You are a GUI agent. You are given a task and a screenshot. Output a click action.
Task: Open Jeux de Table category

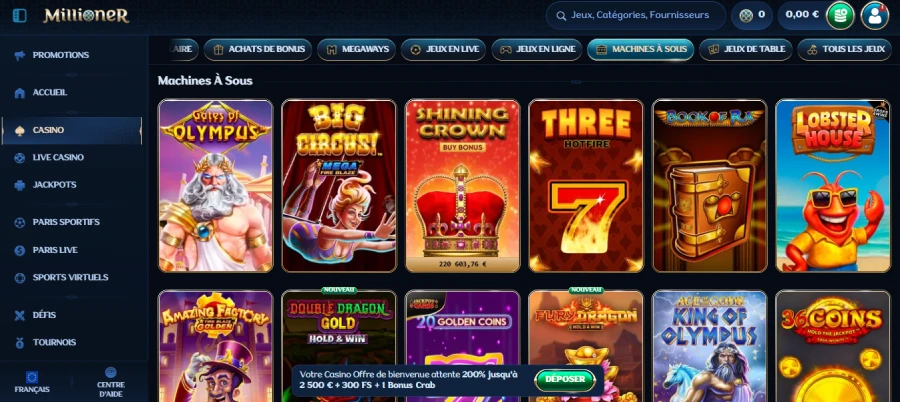746,49
